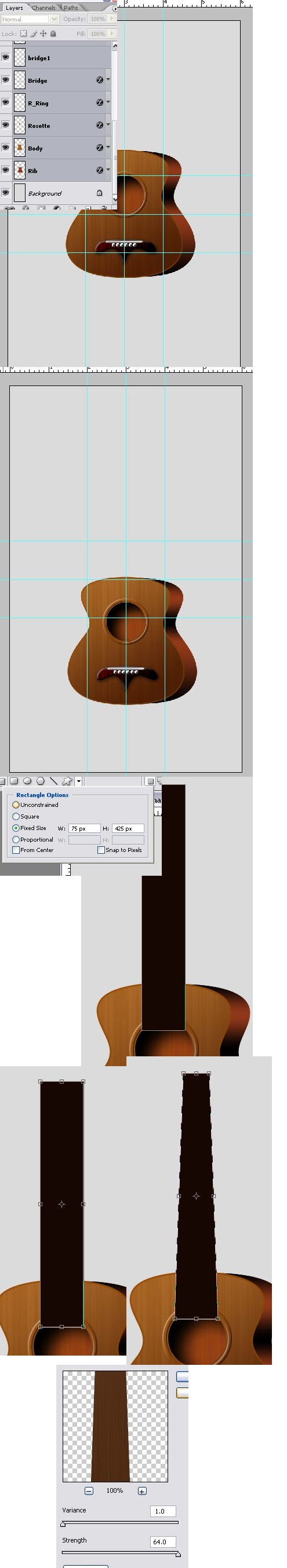Image resolution: width=287 pixels, height=1568 pixels.
Task: Click the lock position move icon
Action: coord(43,34)
